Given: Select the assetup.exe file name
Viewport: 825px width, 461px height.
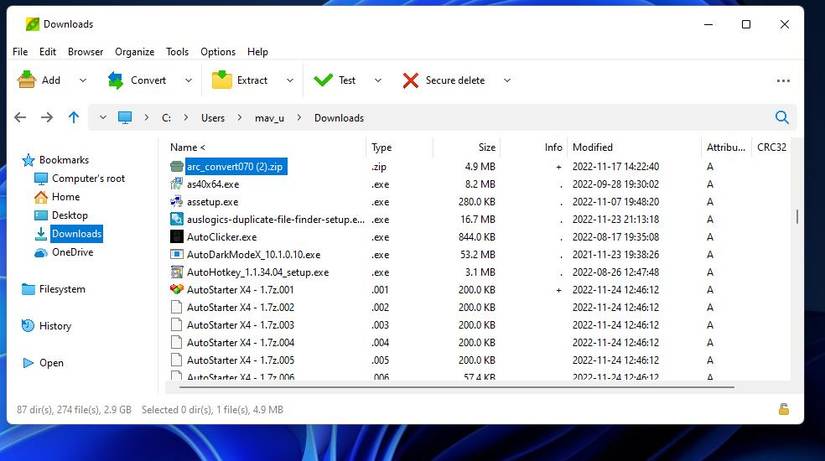Looking at the screenshot, I should click(212, 202).
